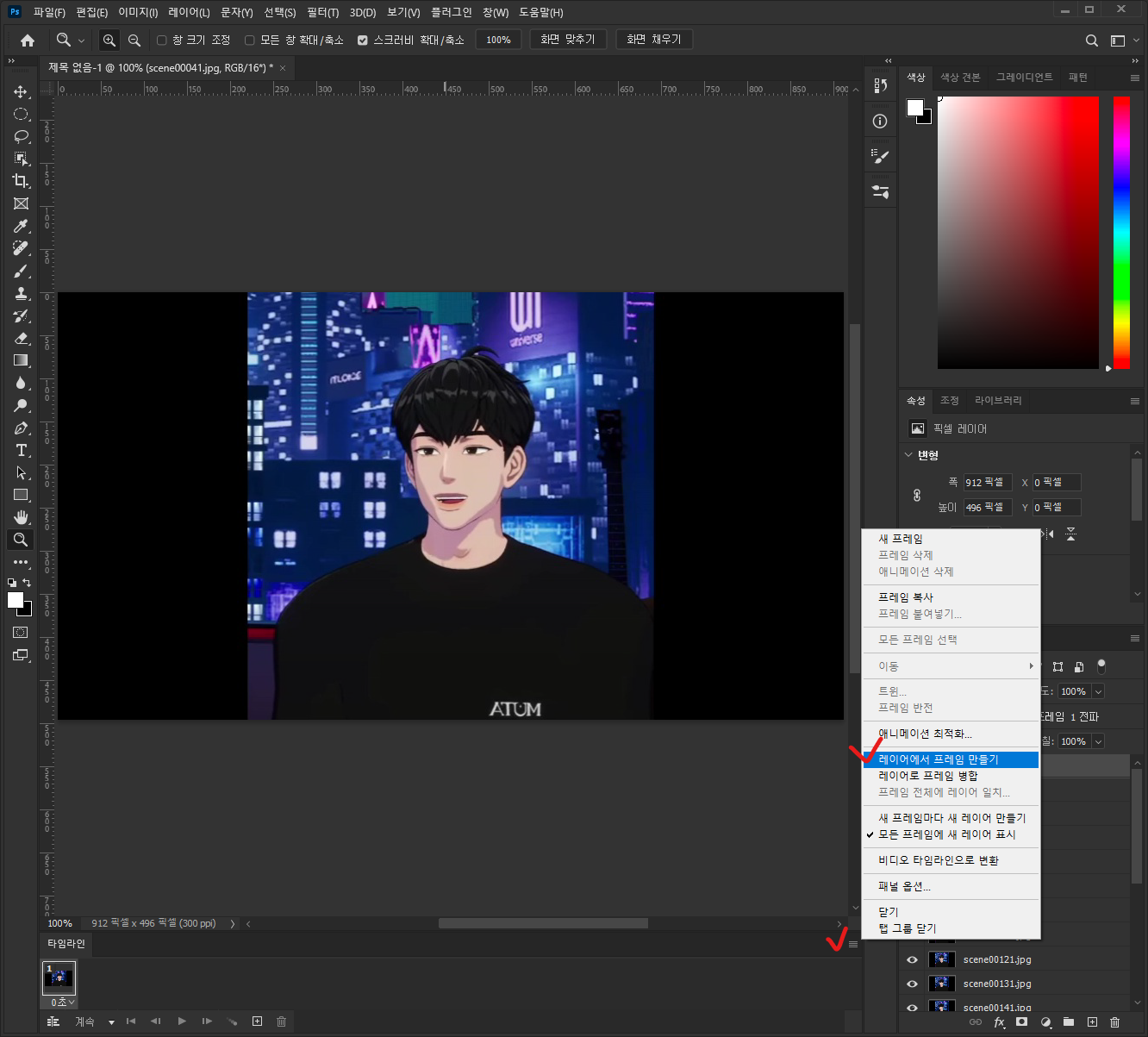
Task: Change screen mode icon in toolbar
Action: point(21,655)
